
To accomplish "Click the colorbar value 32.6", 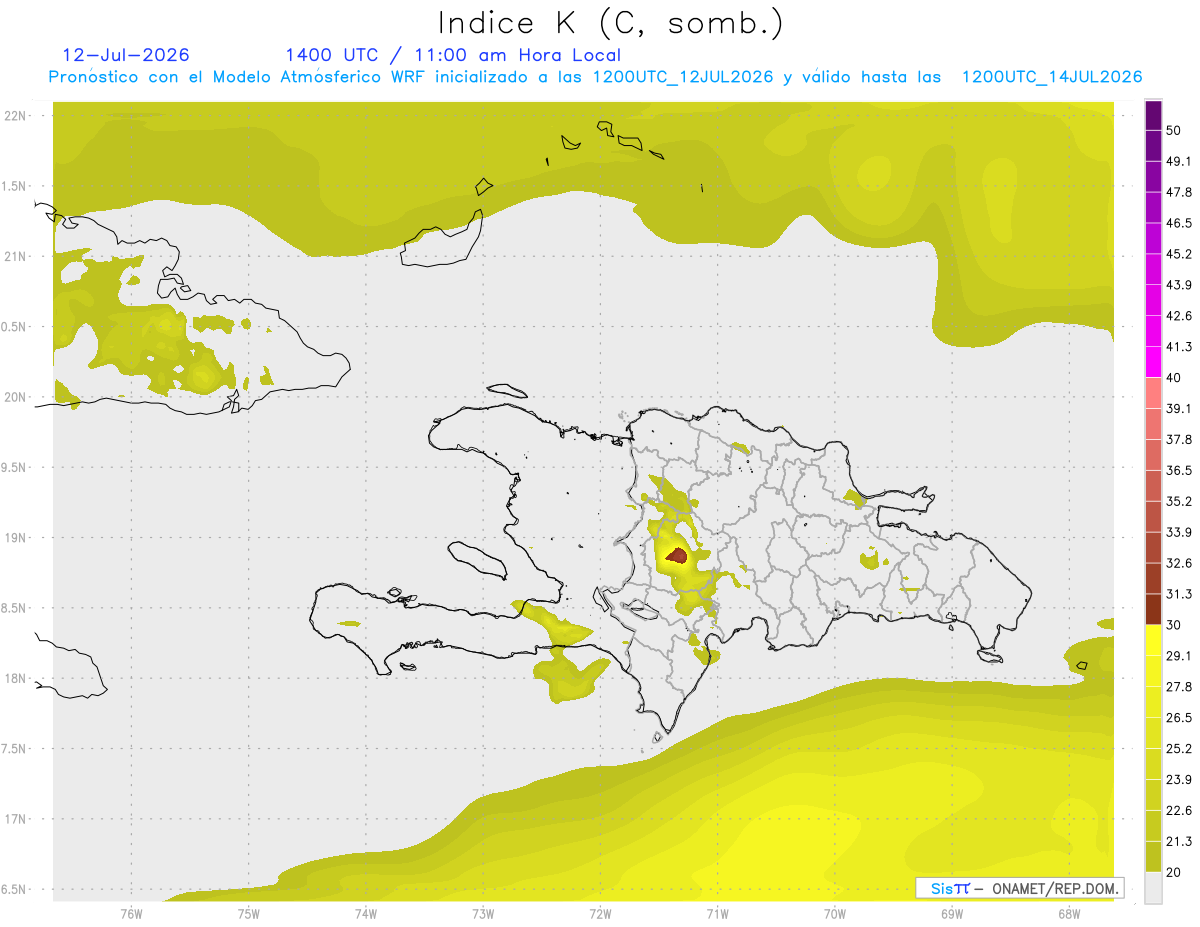I will tap(1179, 563).
